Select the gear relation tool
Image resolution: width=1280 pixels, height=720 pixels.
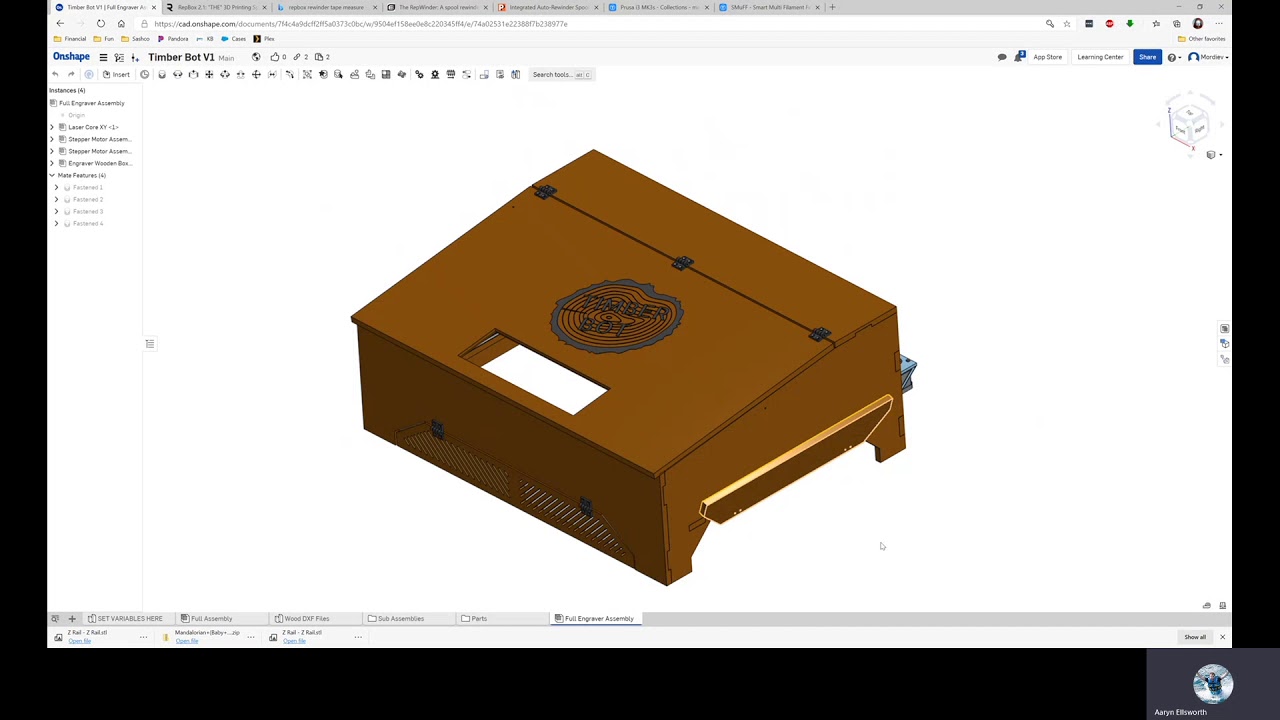(x=419, y=74)
